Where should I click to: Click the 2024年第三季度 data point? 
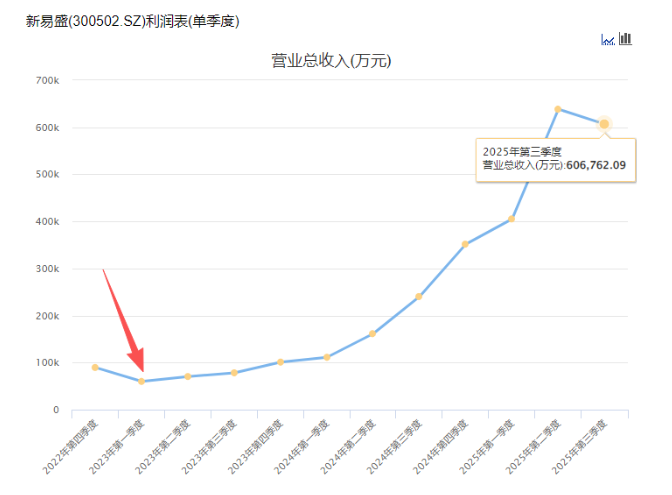coord(419,296)
